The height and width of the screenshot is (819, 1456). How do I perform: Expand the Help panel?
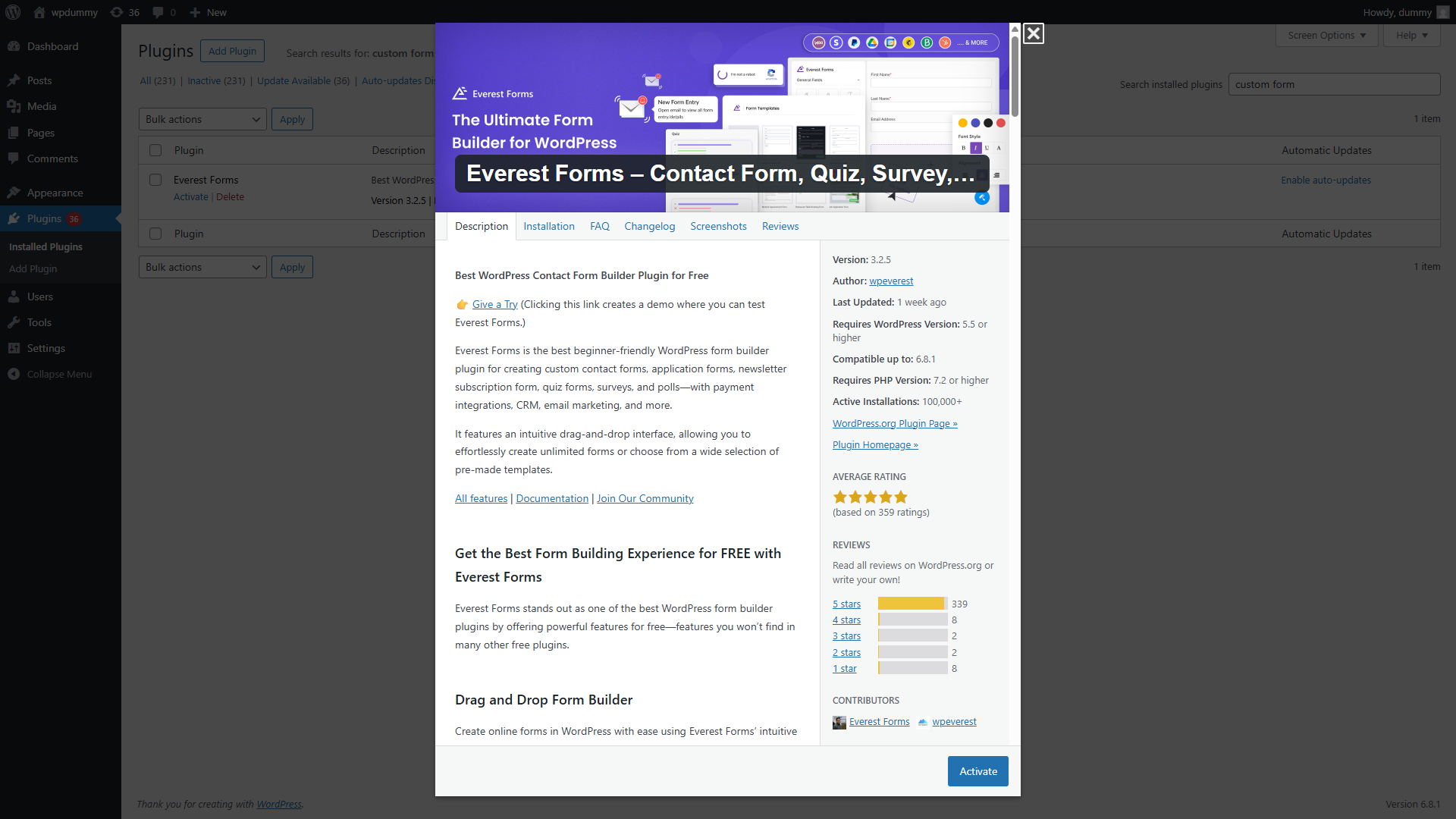1411,35
